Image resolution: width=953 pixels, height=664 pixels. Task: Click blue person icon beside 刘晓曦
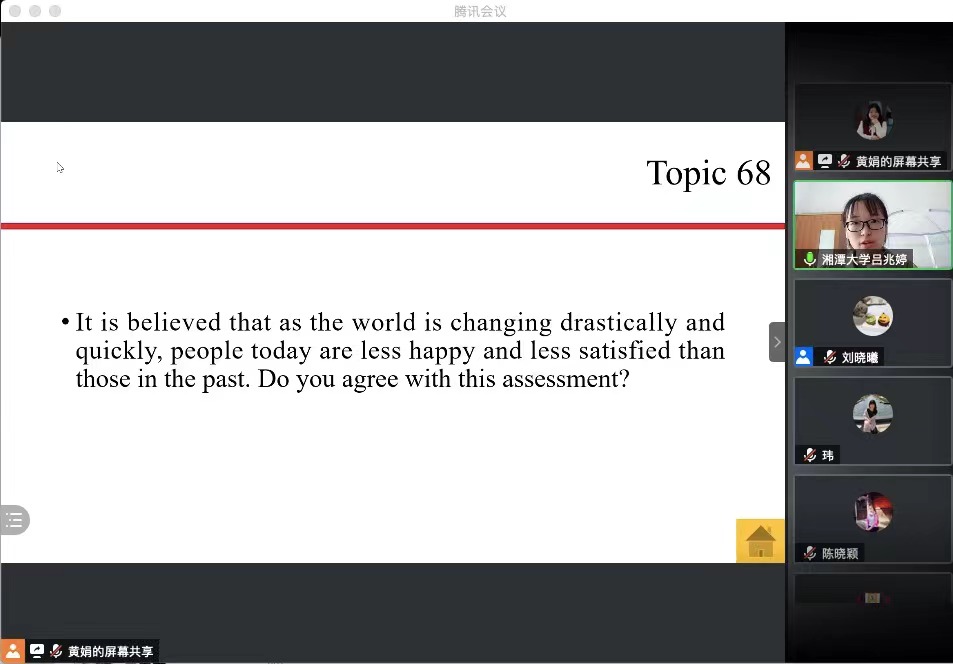pyautogui.click(x=804, y=357)
